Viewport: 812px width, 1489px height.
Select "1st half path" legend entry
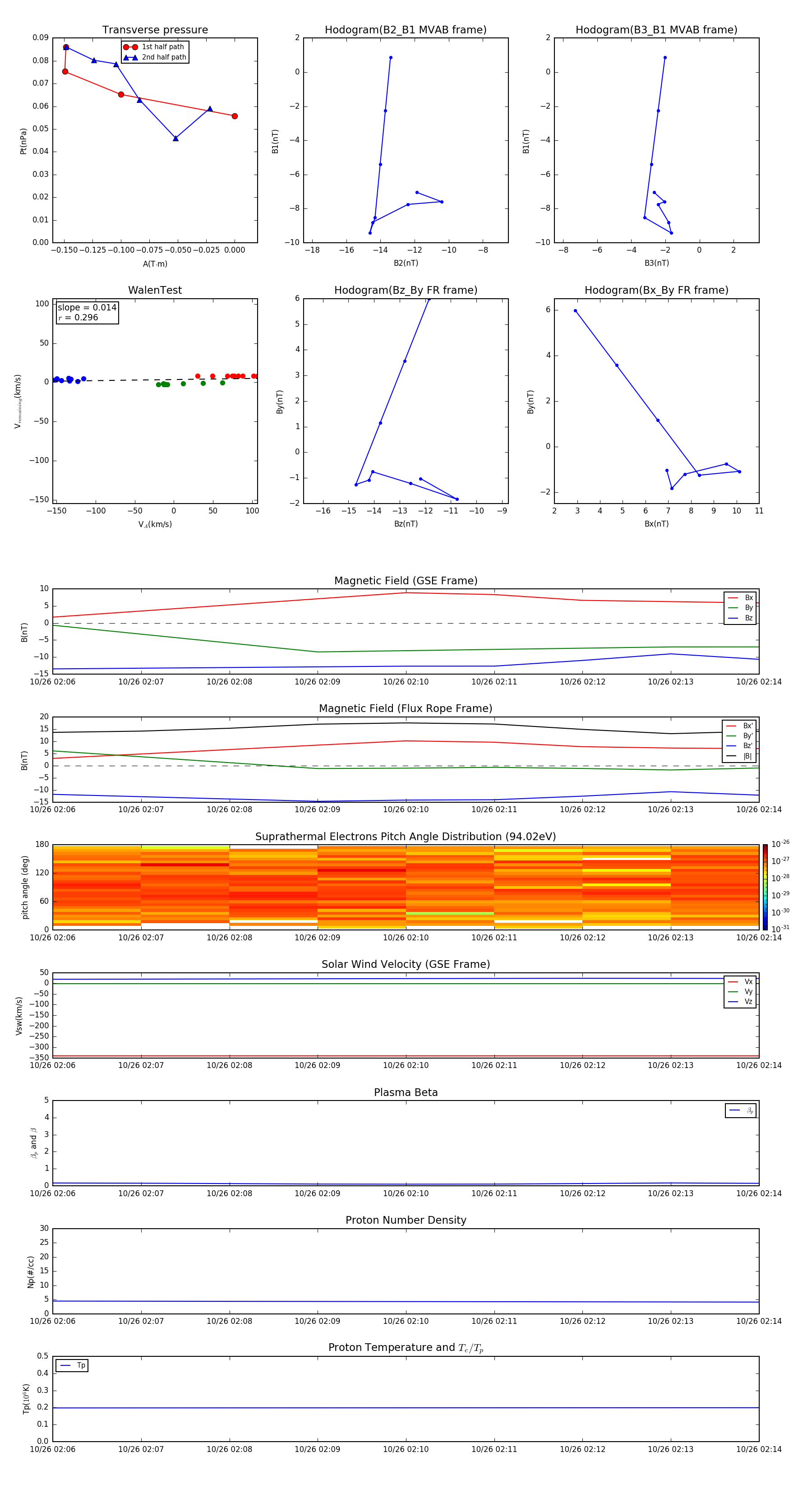point(154,47)
